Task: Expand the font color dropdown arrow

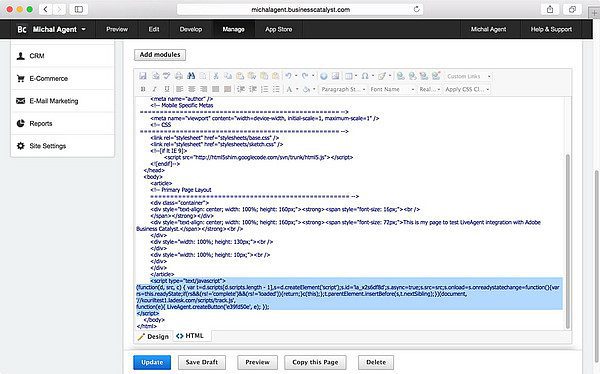Action: pos(297,89)
